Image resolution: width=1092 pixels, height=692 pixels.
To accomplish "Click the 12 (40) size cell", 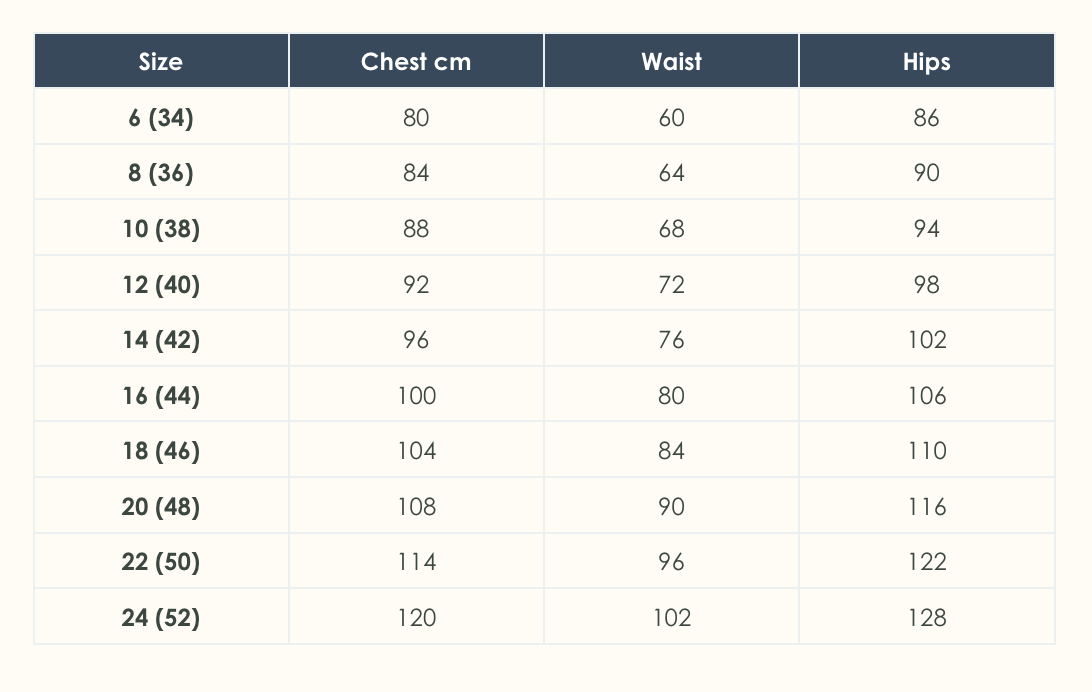I will pyautogui.click(x=161, y=285).
